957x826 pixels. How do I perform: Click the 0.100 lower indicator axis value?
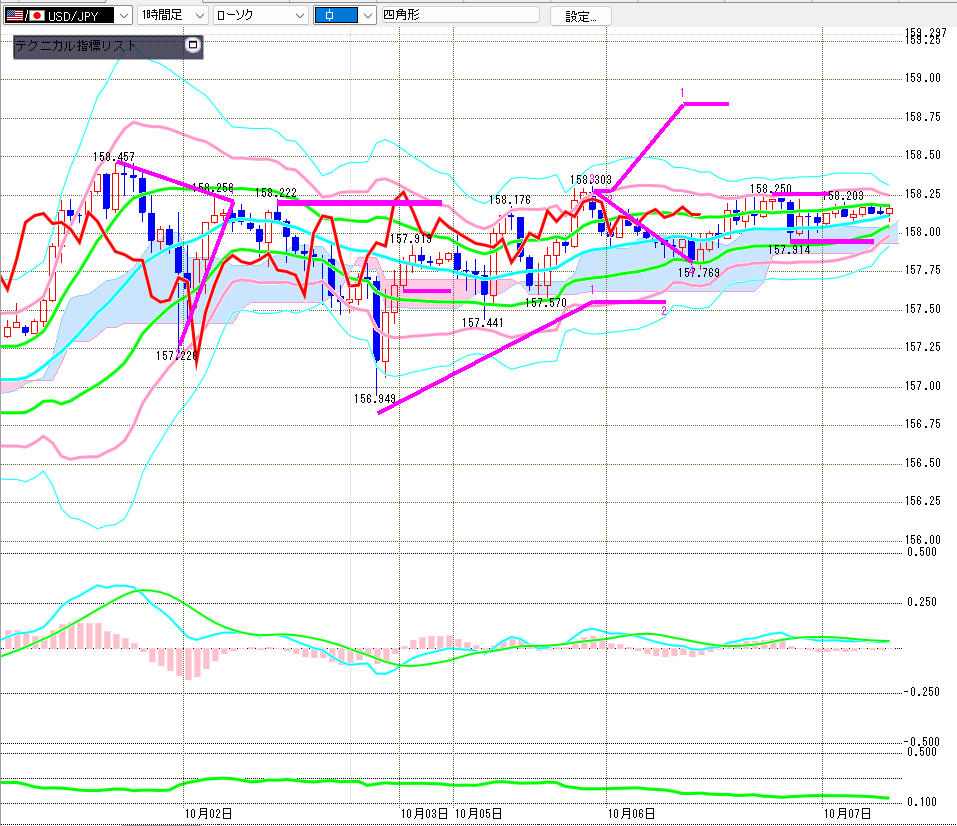pos(922,802)
